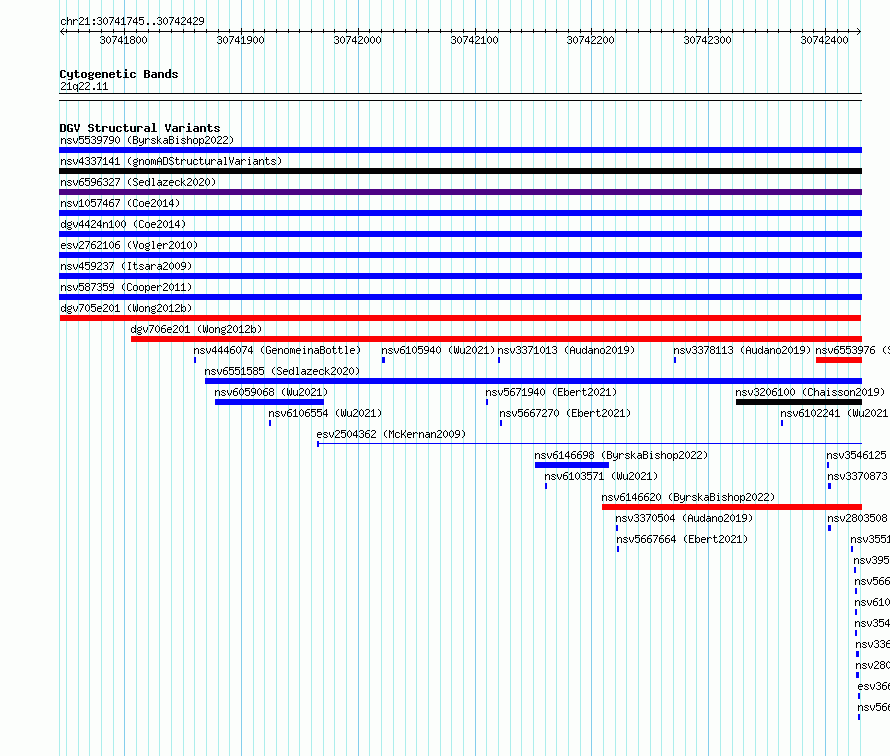Click nsv3546125 variant label

857,455
